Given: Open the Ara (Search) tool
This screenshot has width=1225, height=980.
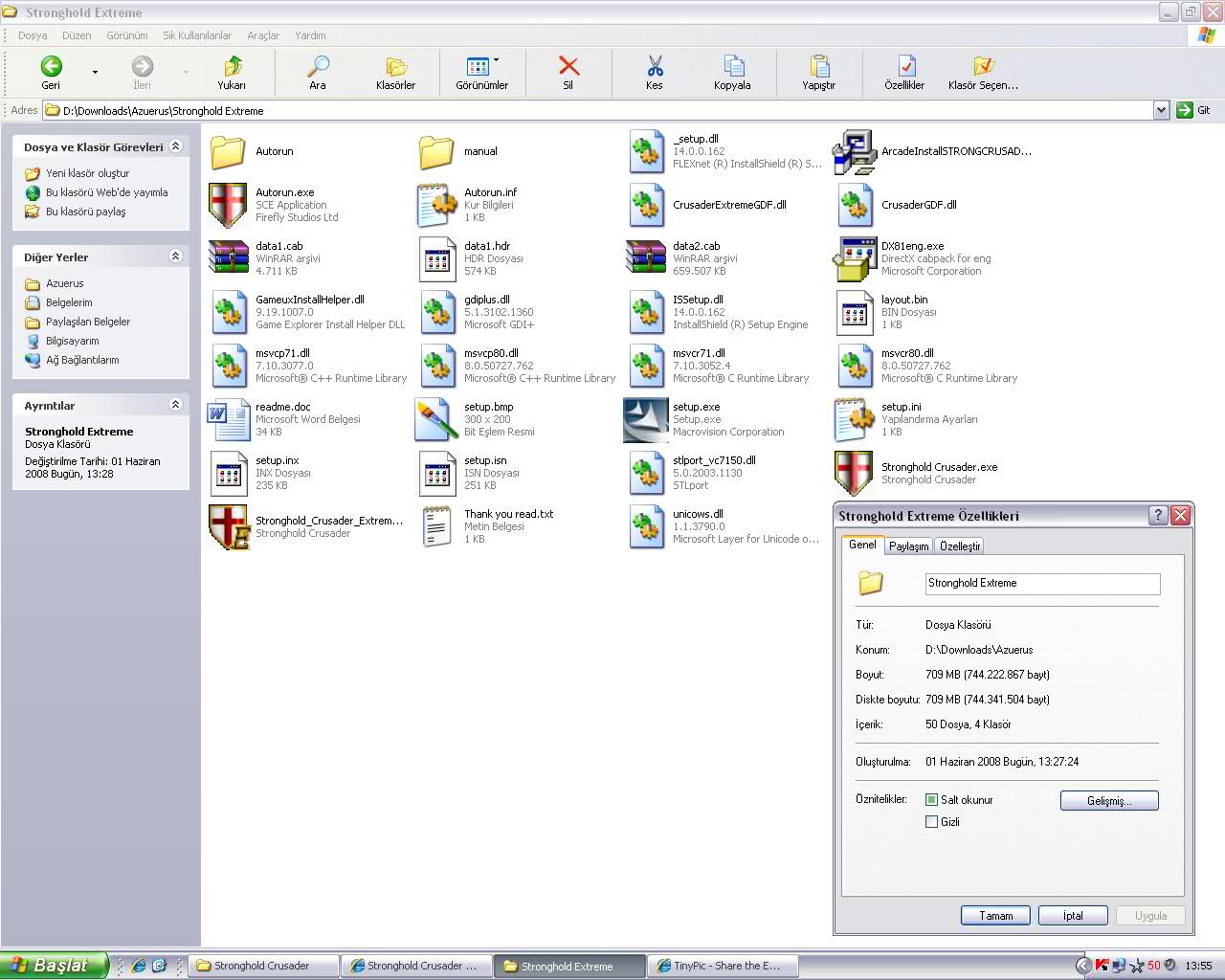Looking at the screenshot, I should [x=318, y=73].
